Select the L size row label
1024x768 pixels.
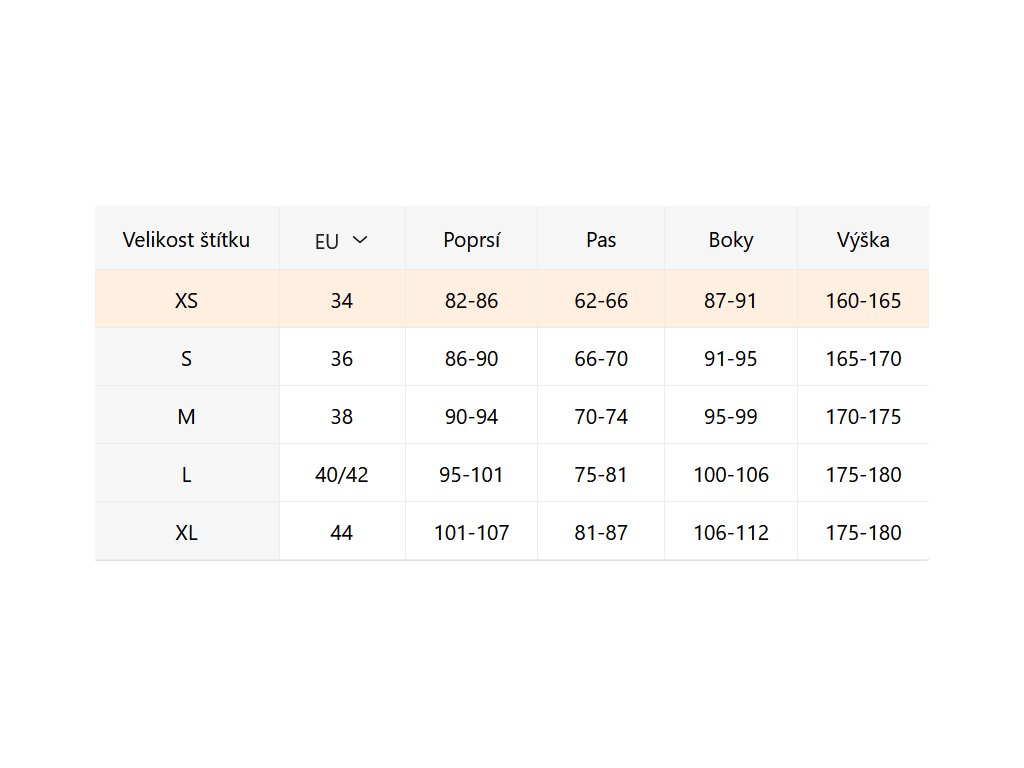point(186,474)
